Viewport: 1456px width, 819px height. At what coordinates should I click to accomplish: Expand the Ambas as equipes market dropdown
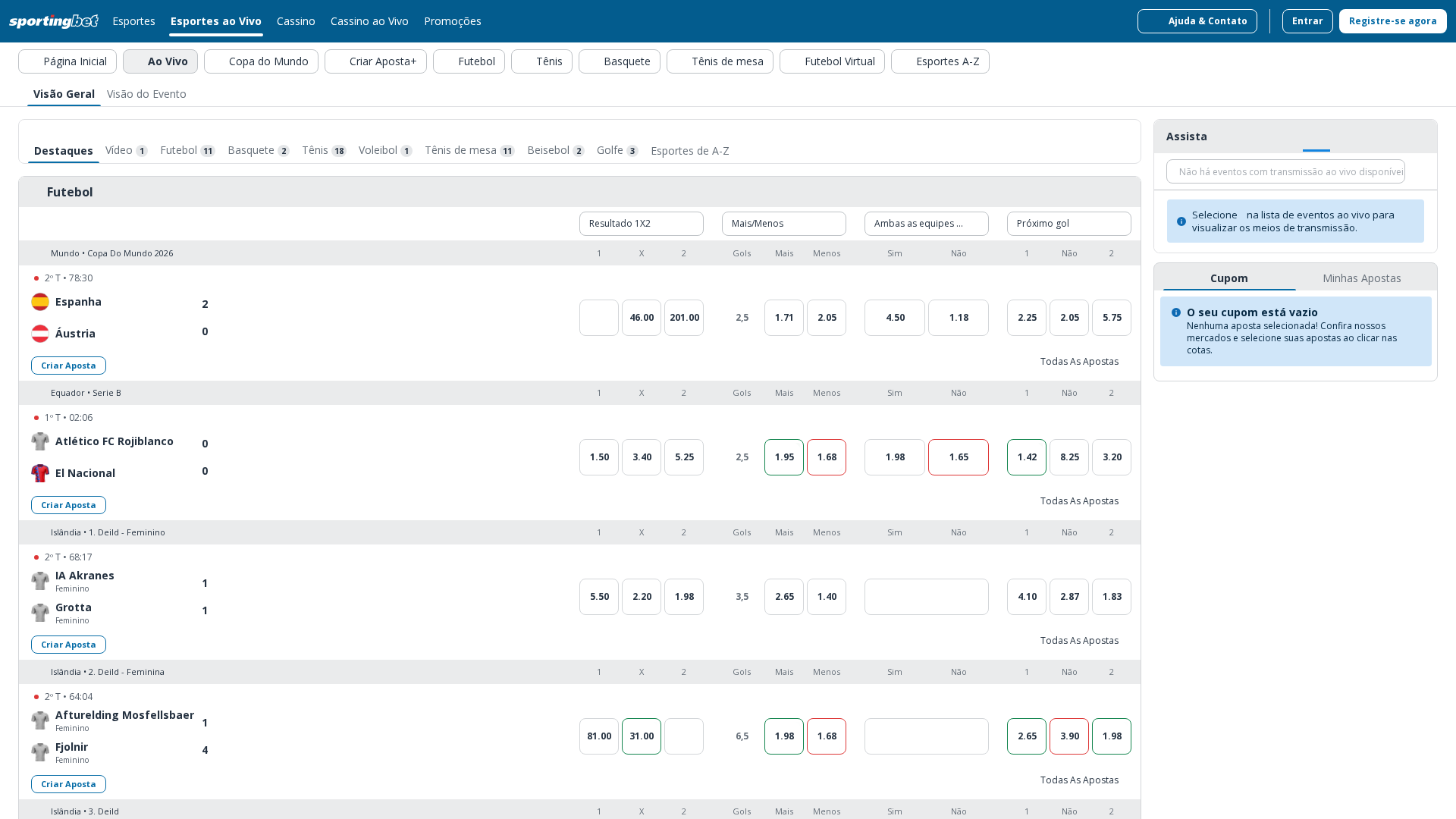tap(927, 224)
